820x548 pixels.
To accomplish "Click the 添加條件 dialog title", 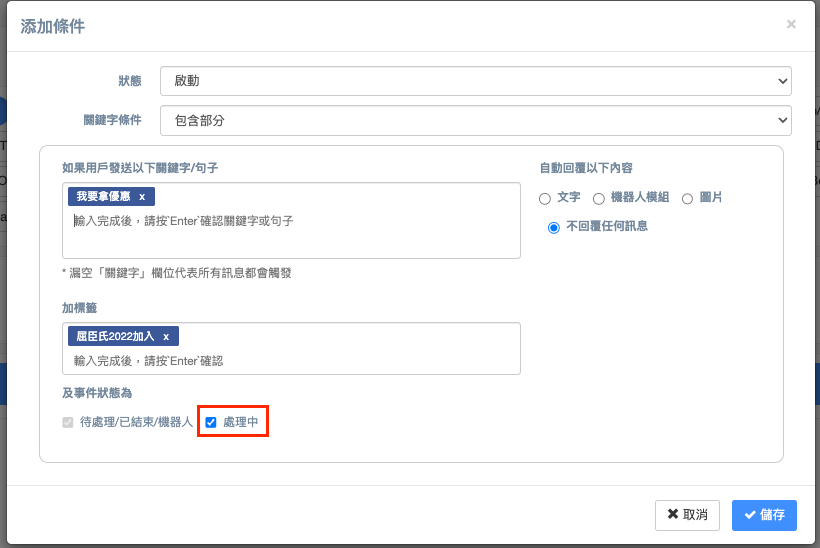I will (x=53, y=27).
